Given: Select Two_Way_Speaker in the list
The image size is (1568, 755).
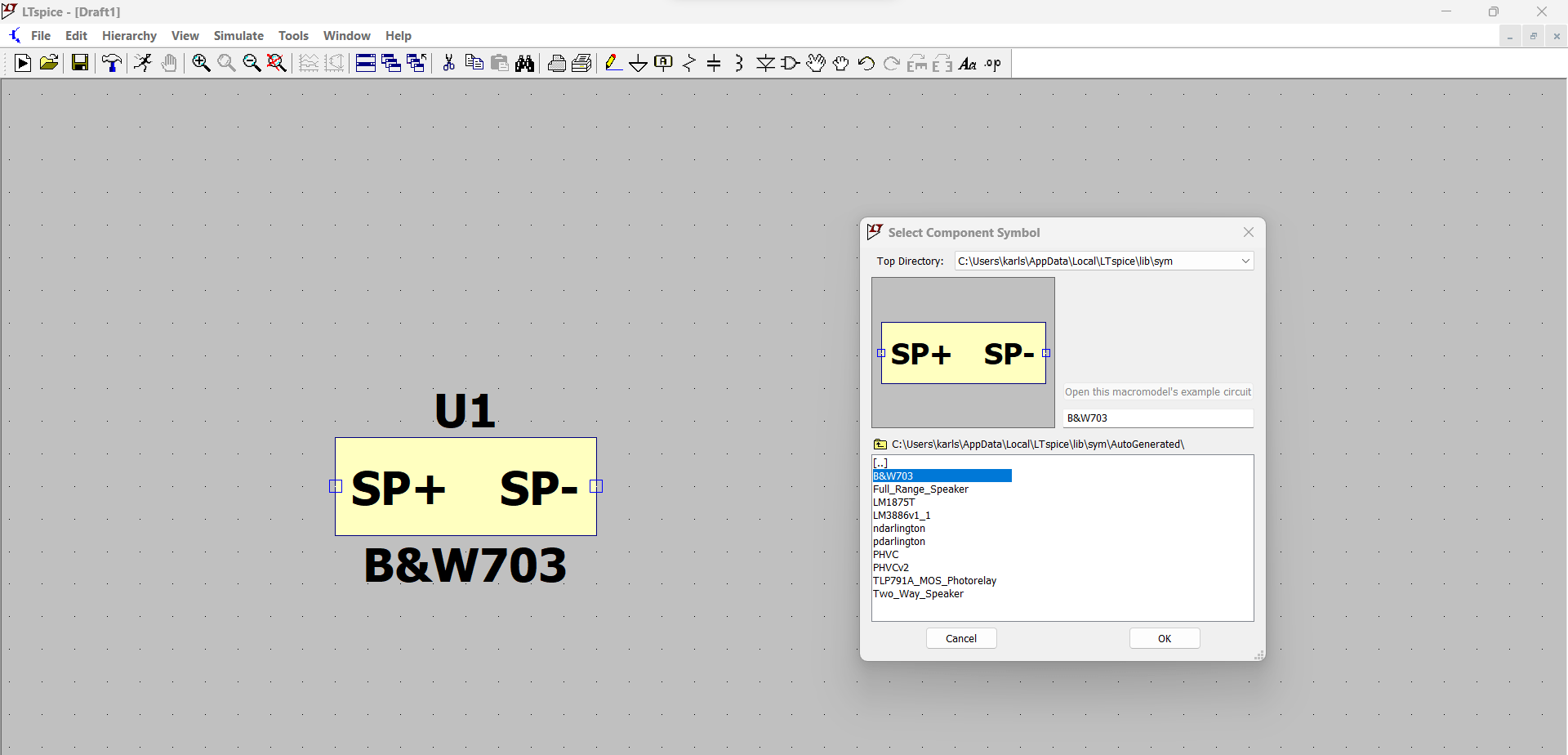Looking at the screenshot, I should point(919,594).
